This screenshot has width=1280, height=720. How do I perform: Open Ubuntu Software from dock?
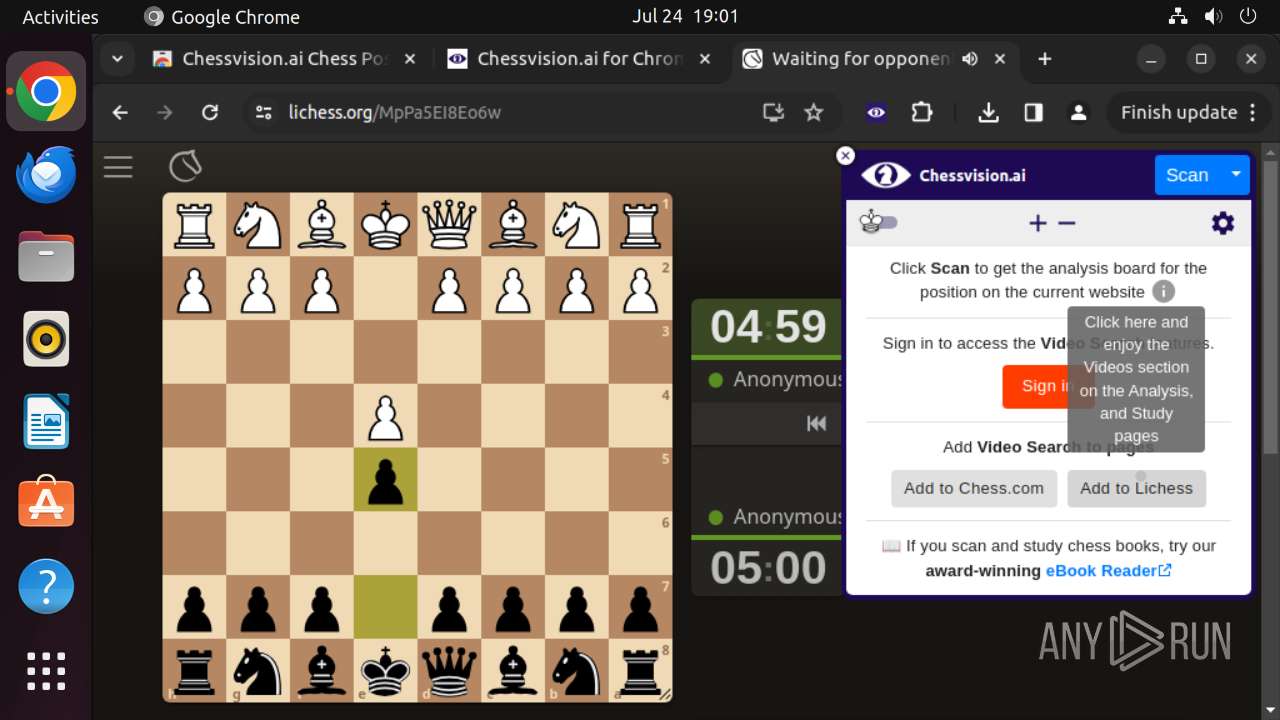pyautogui.click(x=46, y=503)
